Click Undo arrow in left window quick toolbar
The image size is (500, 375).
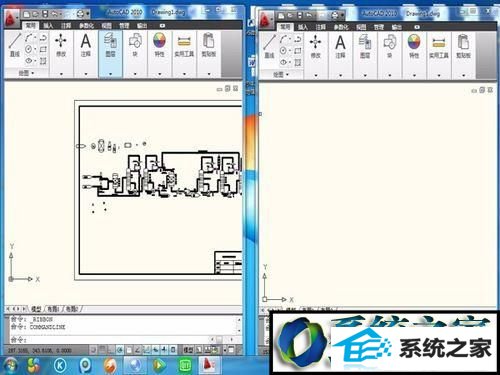(54, 14)
